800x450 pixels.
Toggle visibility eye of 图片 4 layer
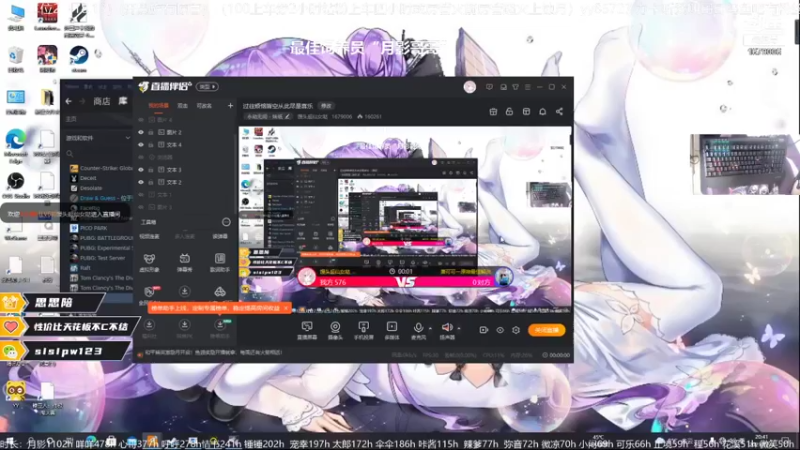click(141, 120)
